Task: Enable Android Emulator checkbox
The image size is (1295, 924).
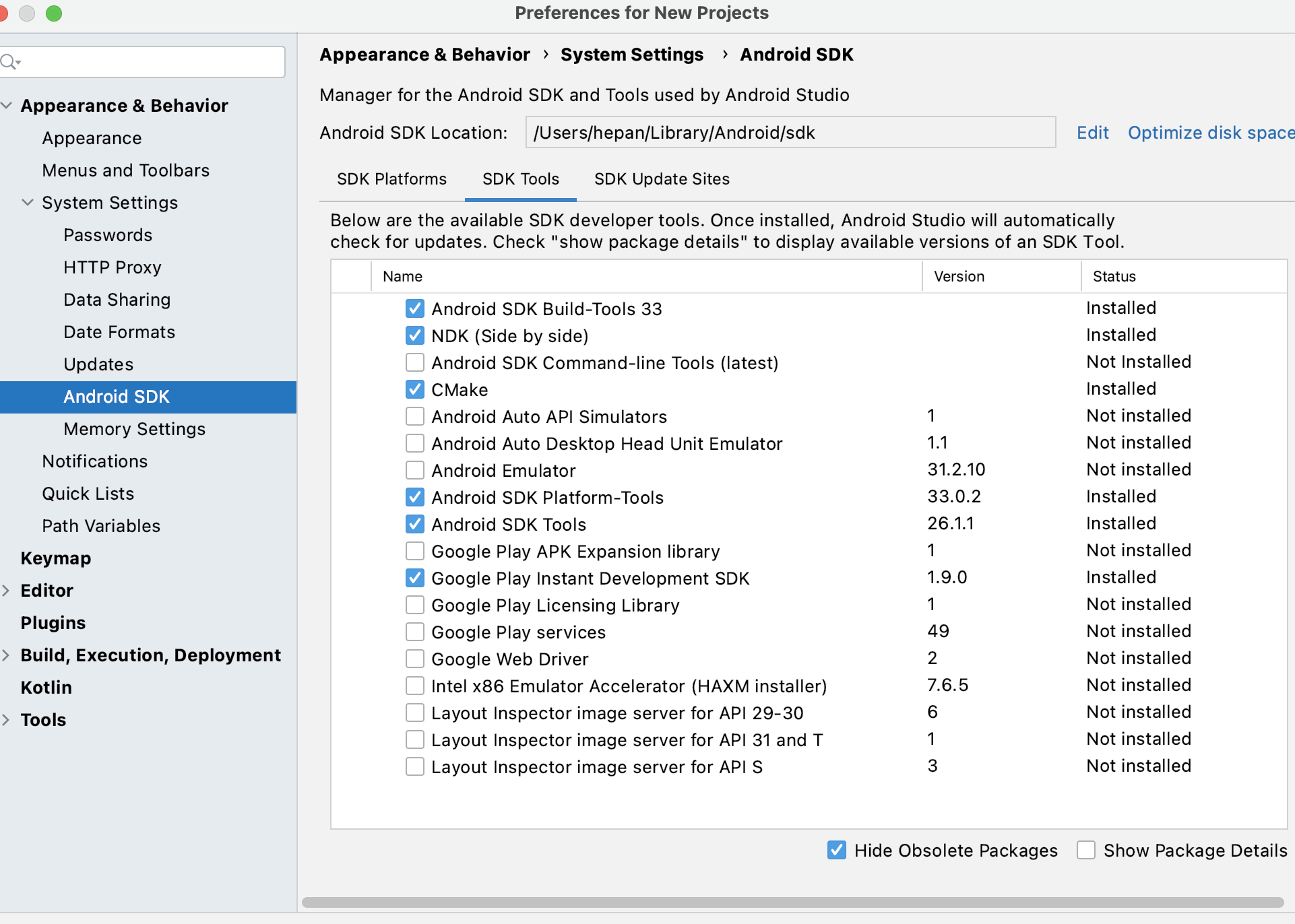Action: (x=415, y=470)
